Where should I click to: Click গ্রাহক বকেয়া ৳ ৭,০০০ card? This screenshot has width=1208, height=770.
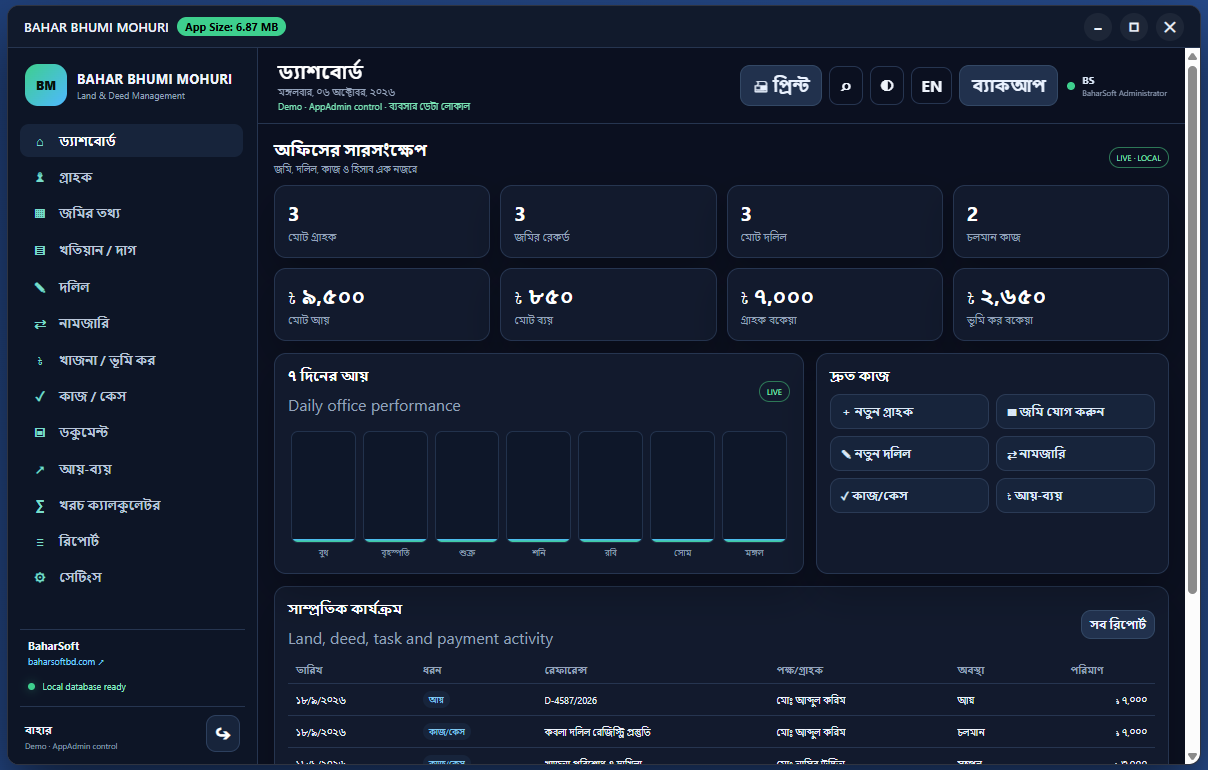tap(835, 305)
